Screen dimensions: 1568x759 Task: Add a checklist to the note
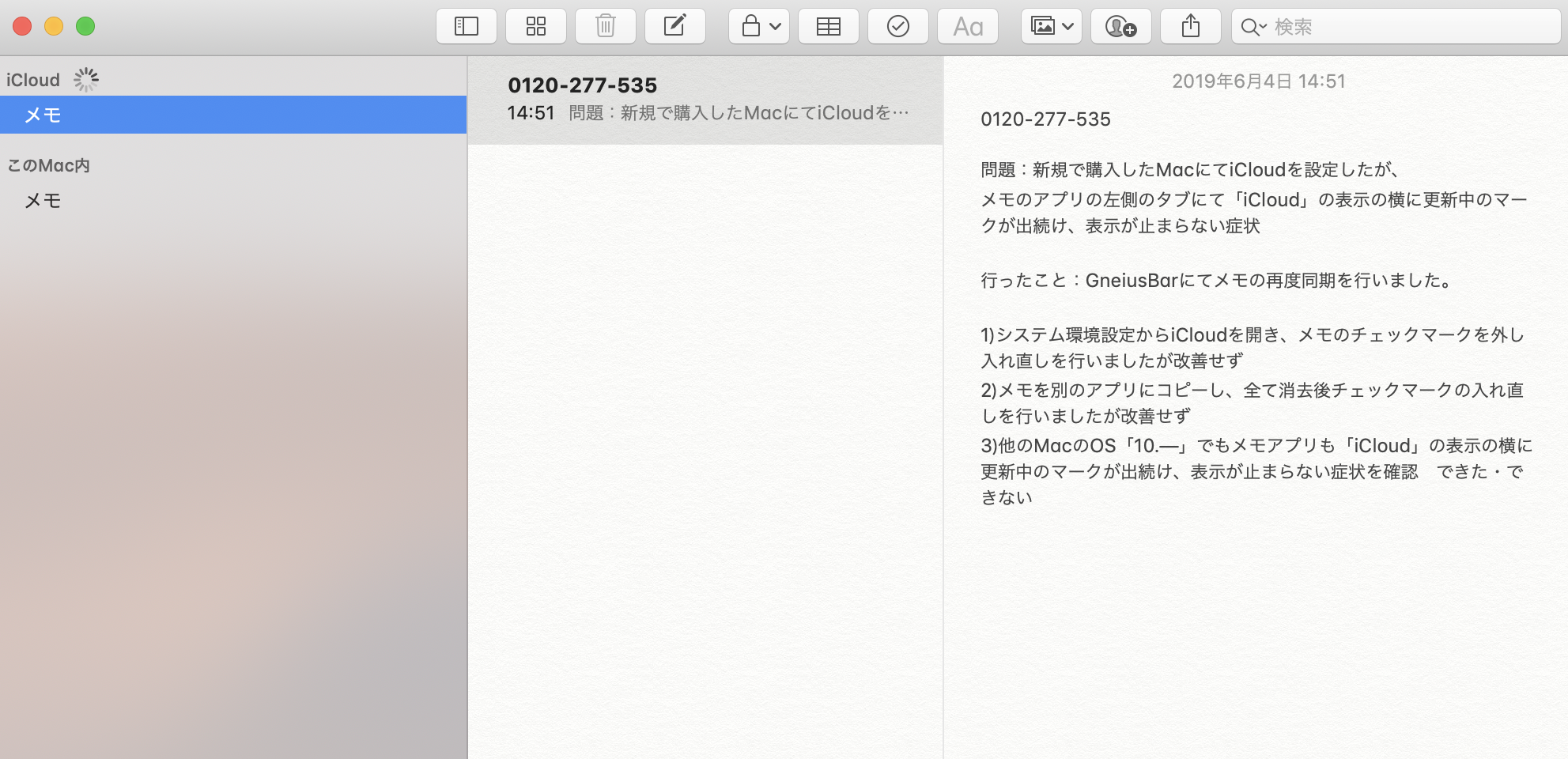tap(898, 27)
